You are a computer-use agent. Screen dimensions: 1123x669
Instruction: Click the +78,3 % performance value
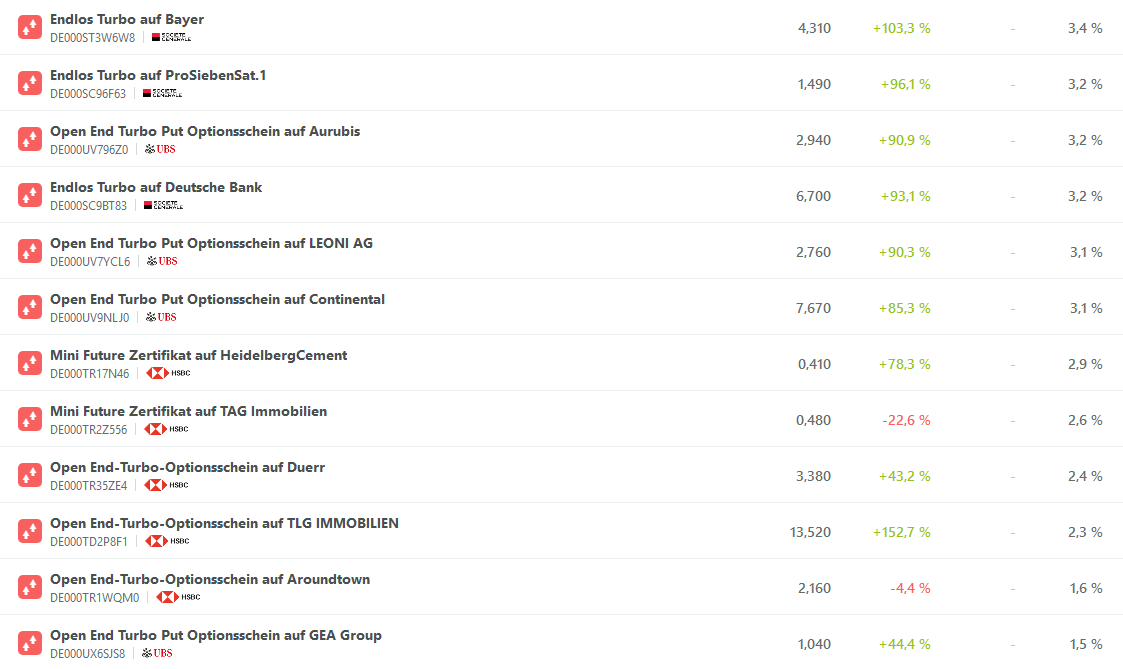coord(905,364)
